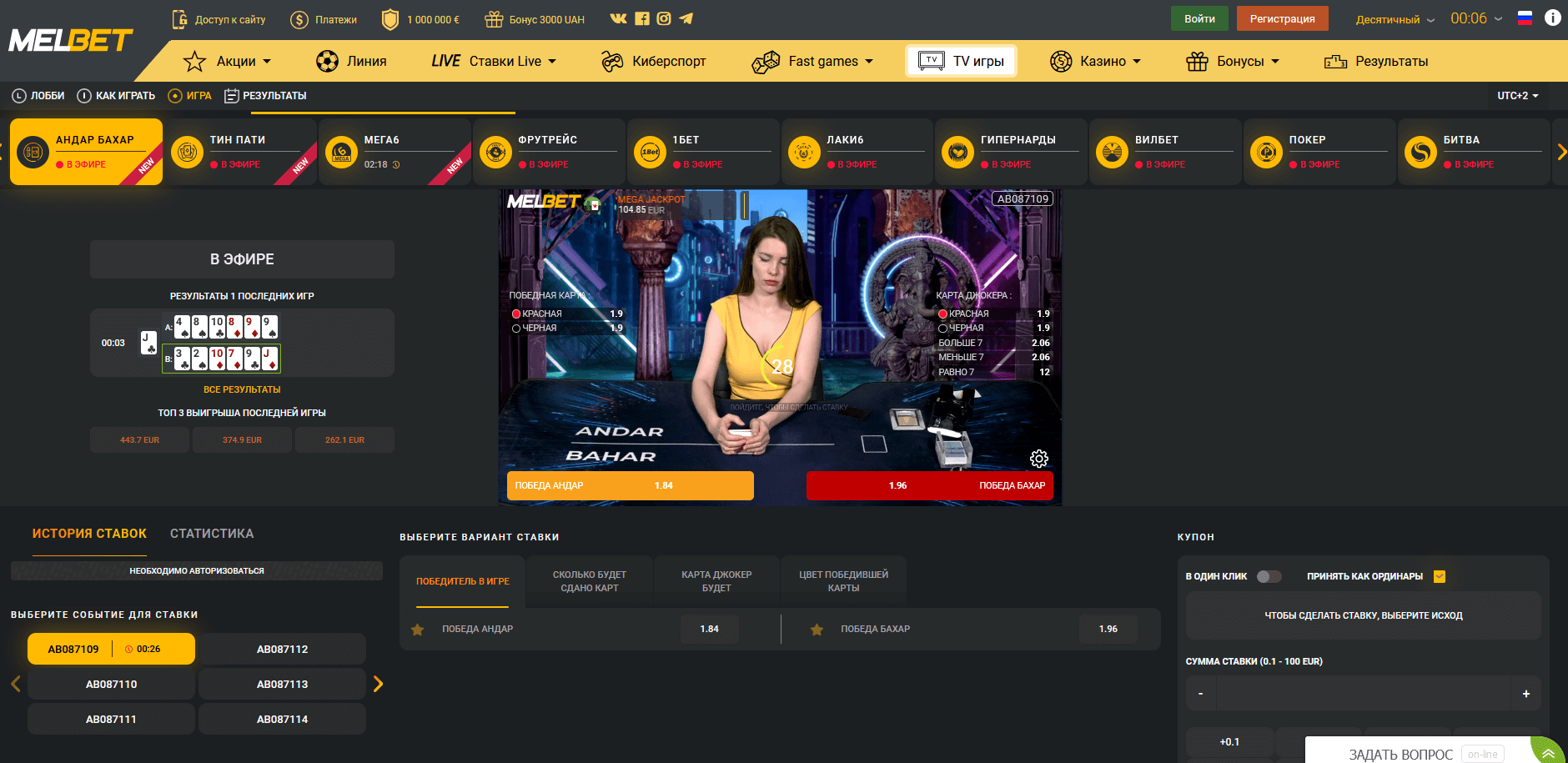This screenshot has height=763, width=1568.
Task: Show next events with right arrow
Action: (x=378, y=684)
